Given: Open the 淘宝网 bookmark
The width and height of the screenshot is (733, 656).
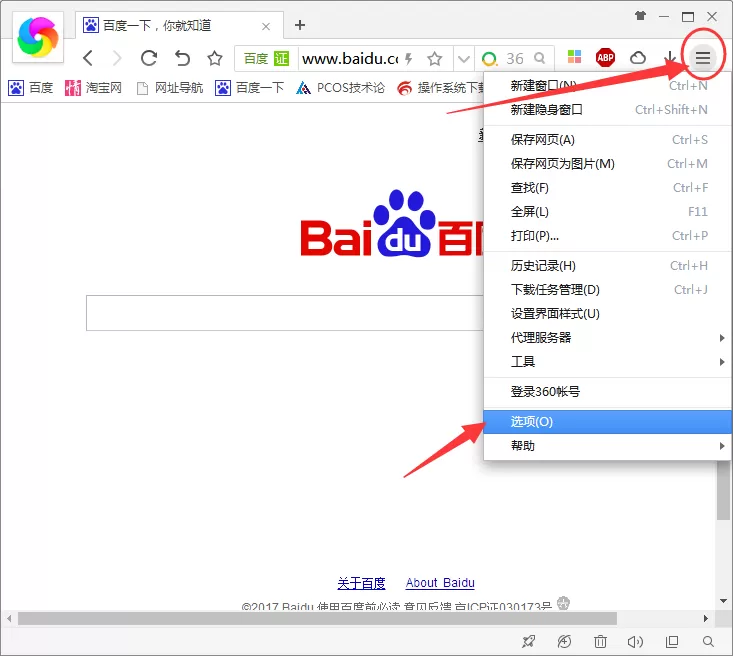Looking at the screenshot, I should (93, 87).
